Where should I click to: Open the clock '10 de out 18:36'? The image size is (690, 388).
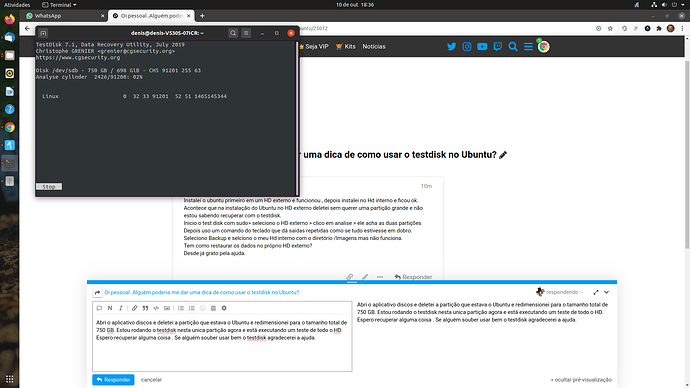coord(355,5)
